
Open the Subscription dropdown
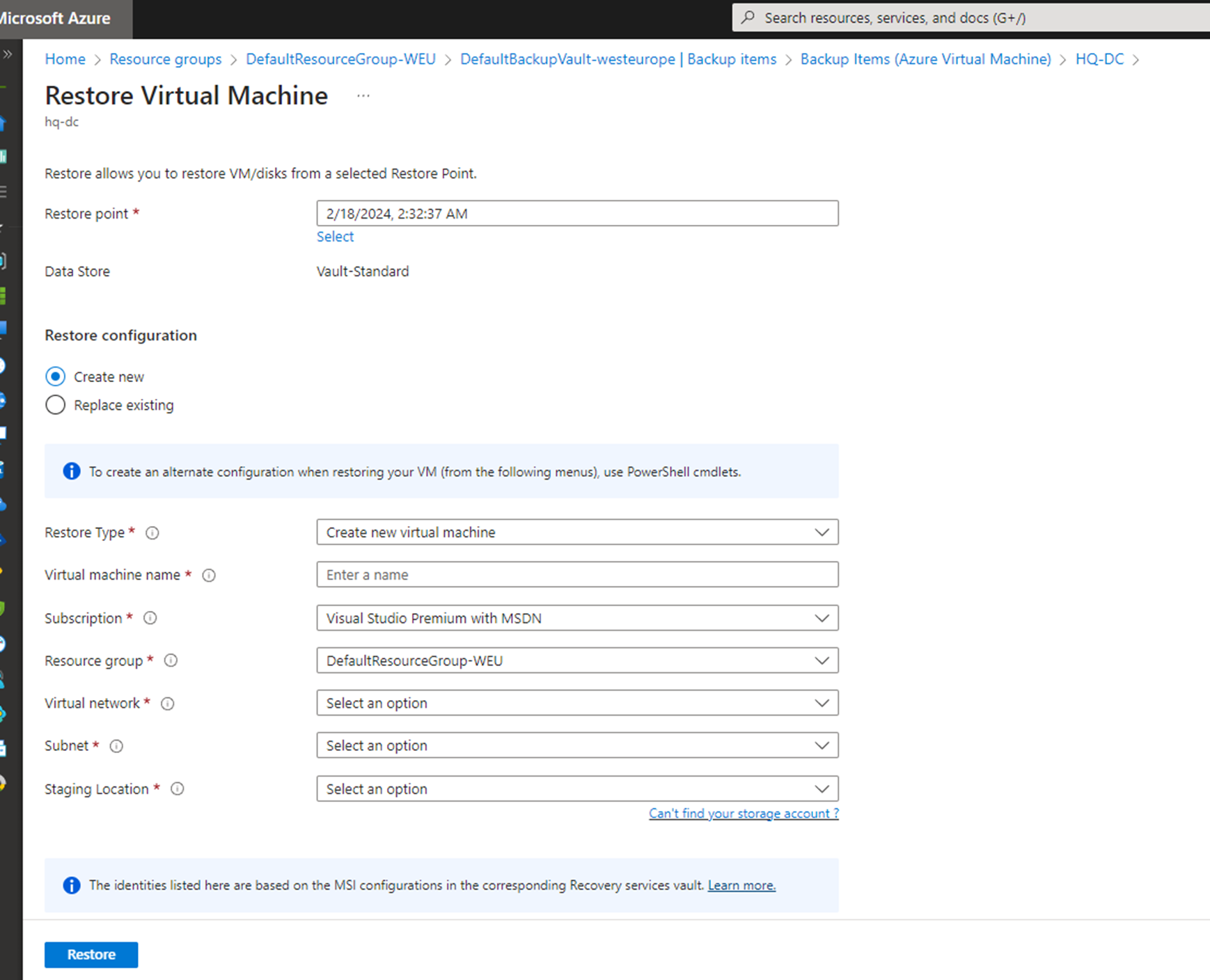coord(576,618)
